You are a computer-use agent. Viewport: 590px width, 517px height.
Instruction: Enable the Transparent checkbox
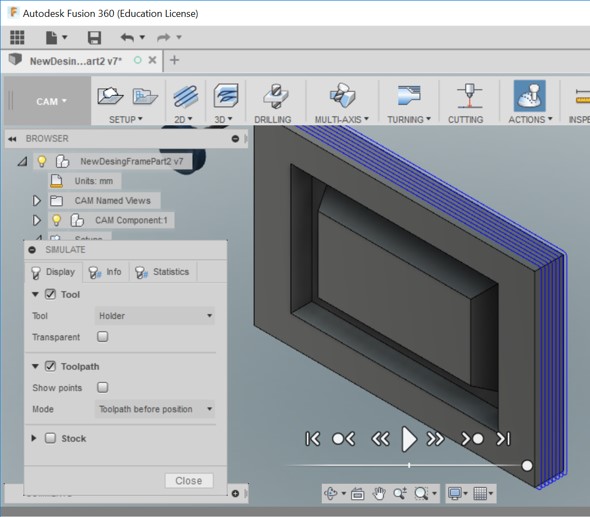click(x=102, y=336)
